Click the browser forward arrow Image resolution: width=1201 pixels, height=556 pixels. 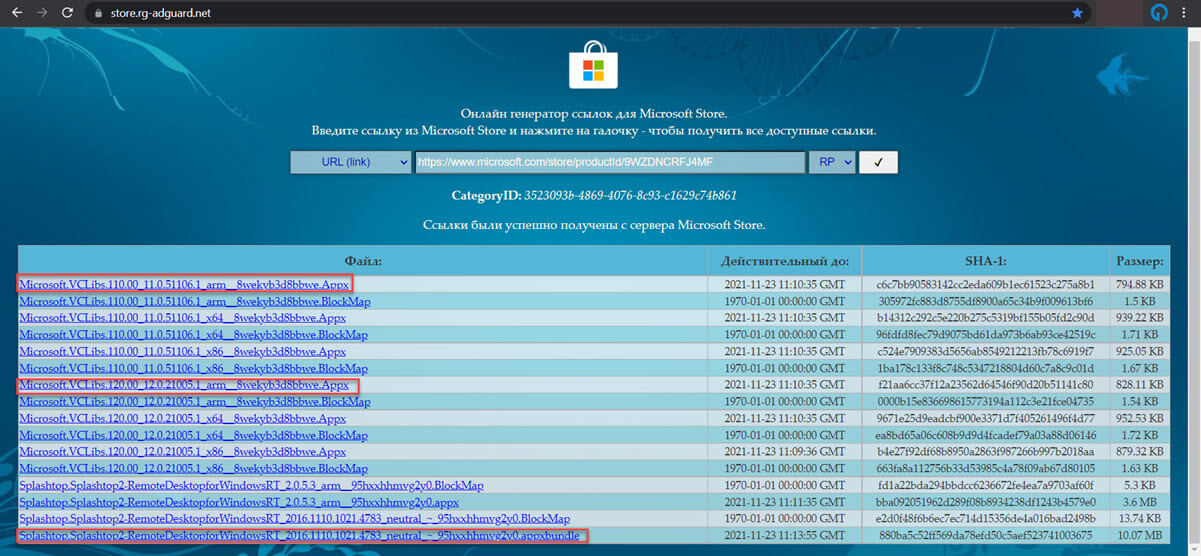coord(41,14)
